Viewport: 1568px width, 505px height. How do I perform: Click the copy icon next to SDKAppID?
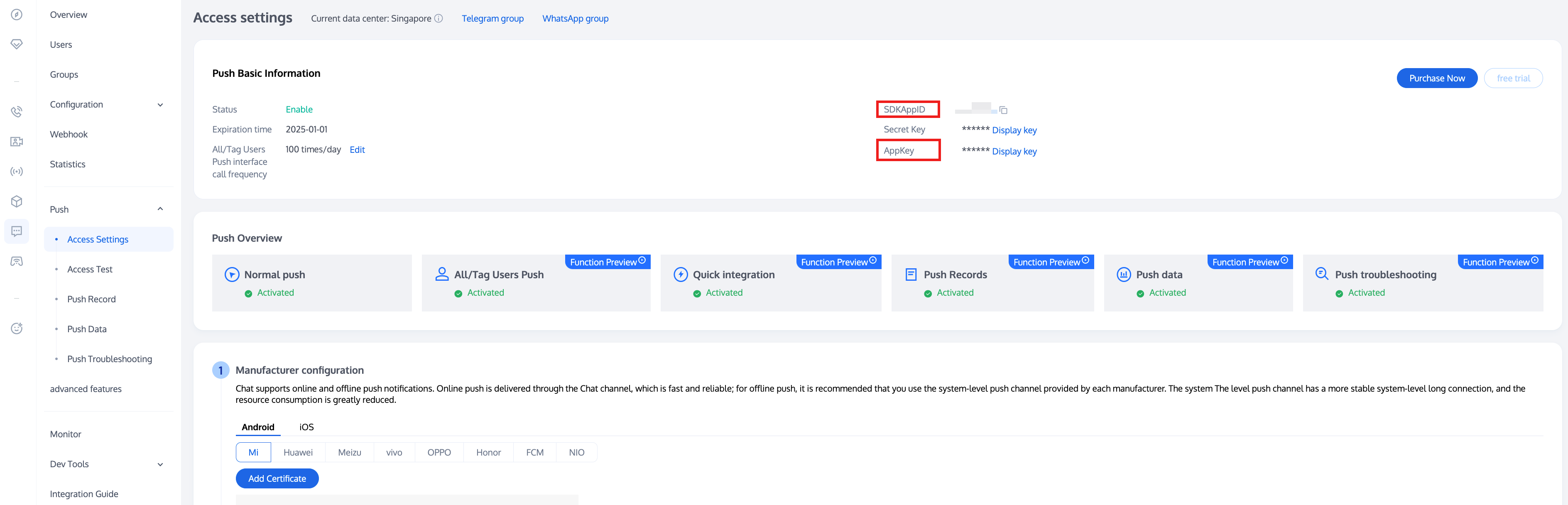tap(1003, 110)
